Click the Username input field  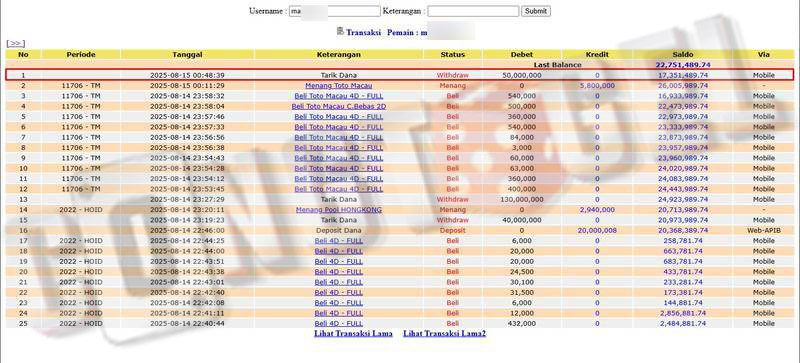pos(335,11)
